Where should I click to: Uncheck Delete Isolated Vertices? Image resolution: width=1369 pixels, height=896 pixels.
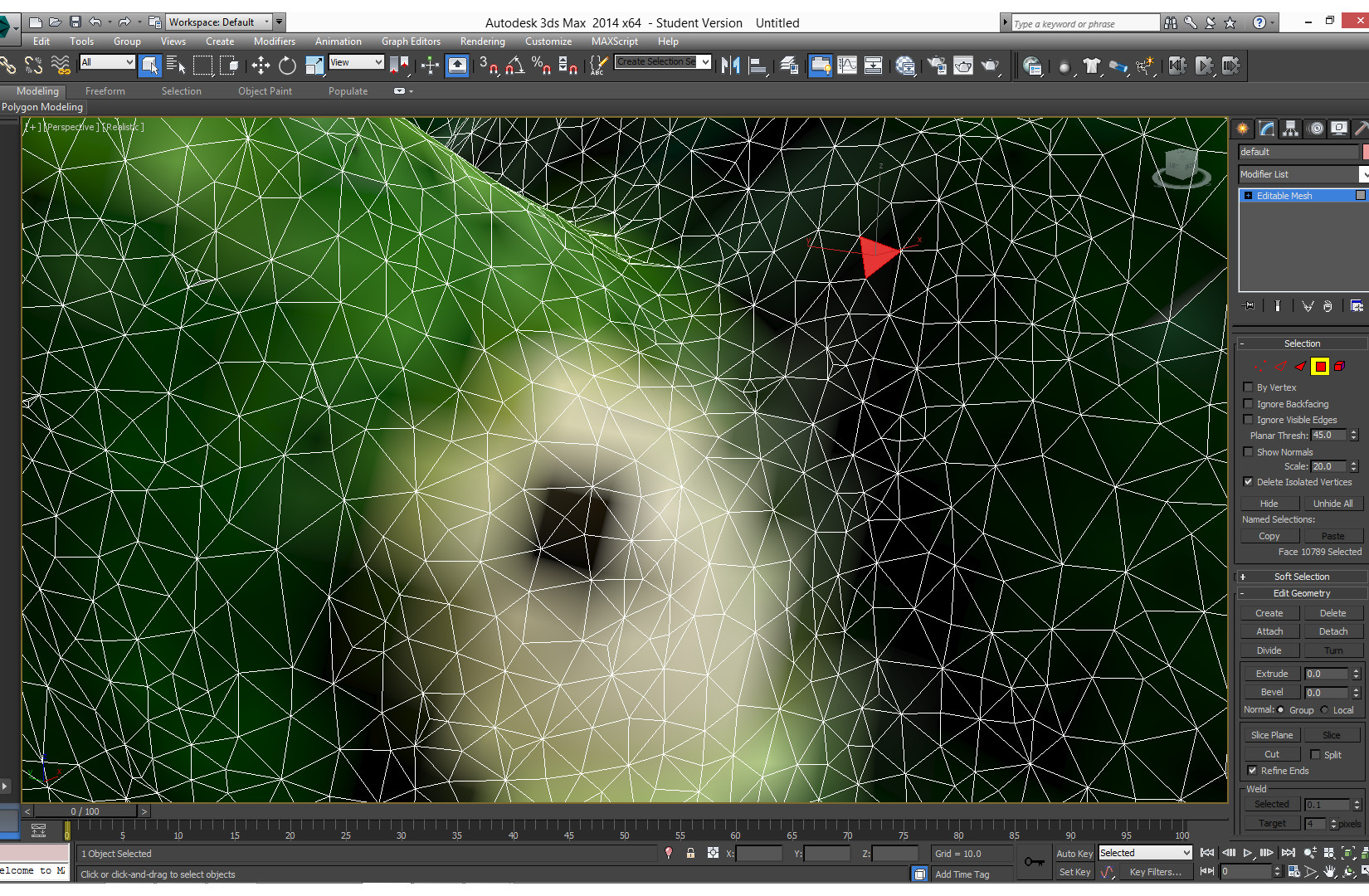[1249, 482]
